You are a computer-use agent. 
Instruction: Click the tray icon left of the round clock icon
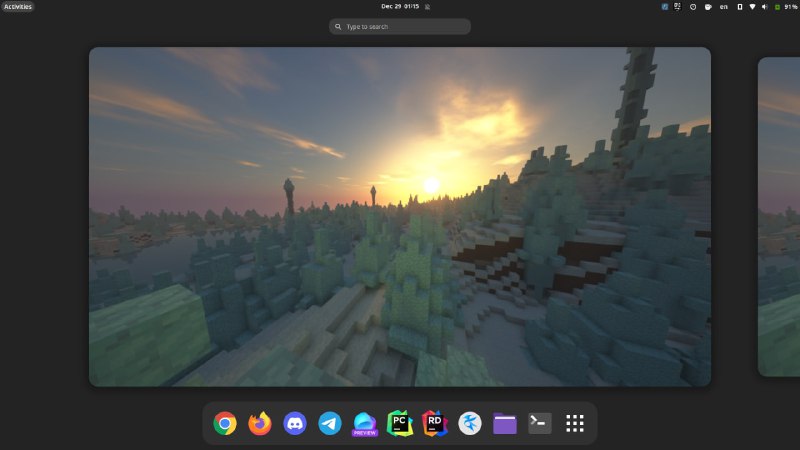click(678, 7)
